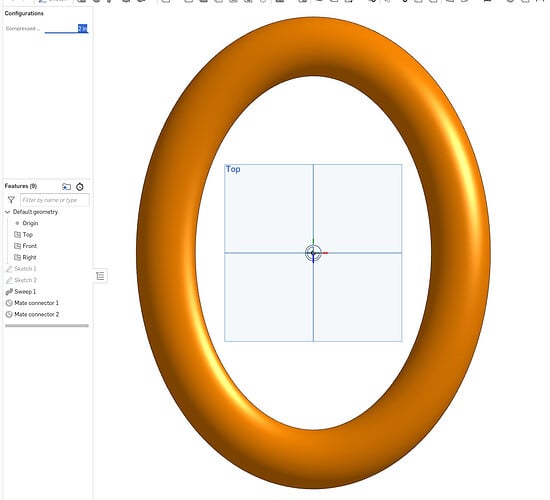Select the Front plane icon in tree
Image resolution: width=550 pixels, height=500 pixels.
[17, 246]
